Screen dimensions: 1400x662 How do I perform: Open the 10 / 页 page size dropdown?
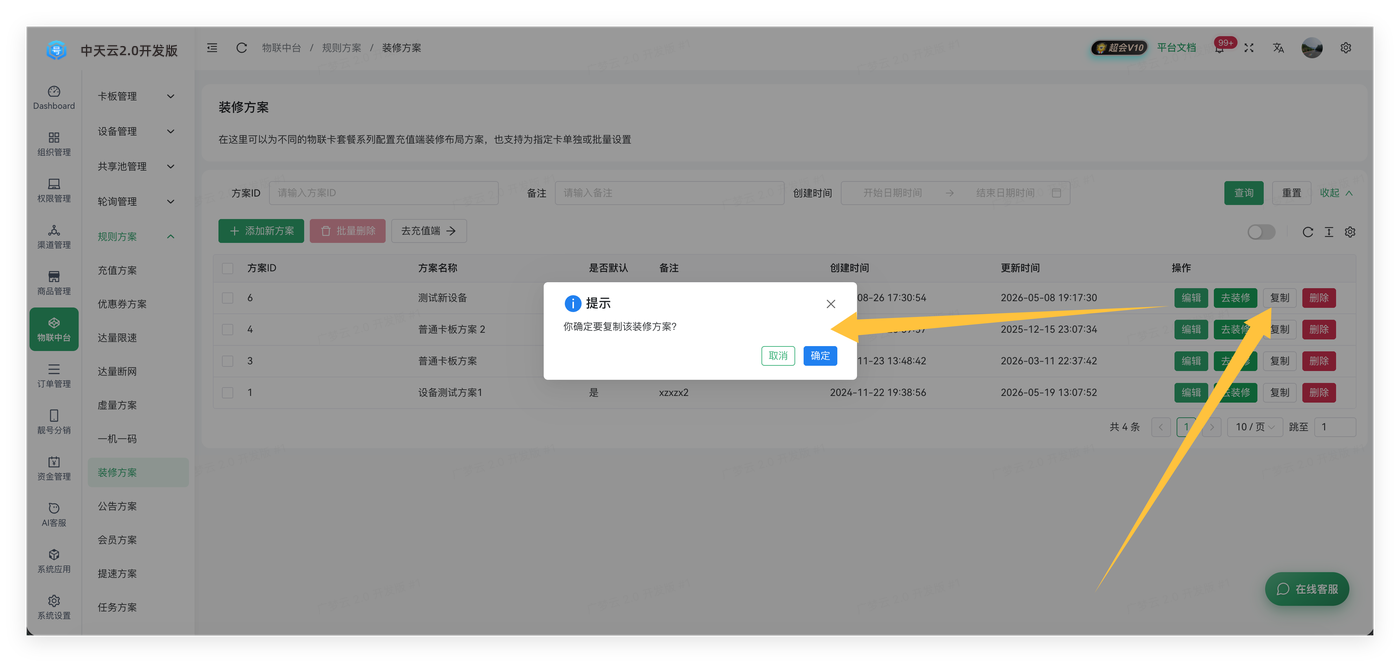click(x=1255, y=427)
